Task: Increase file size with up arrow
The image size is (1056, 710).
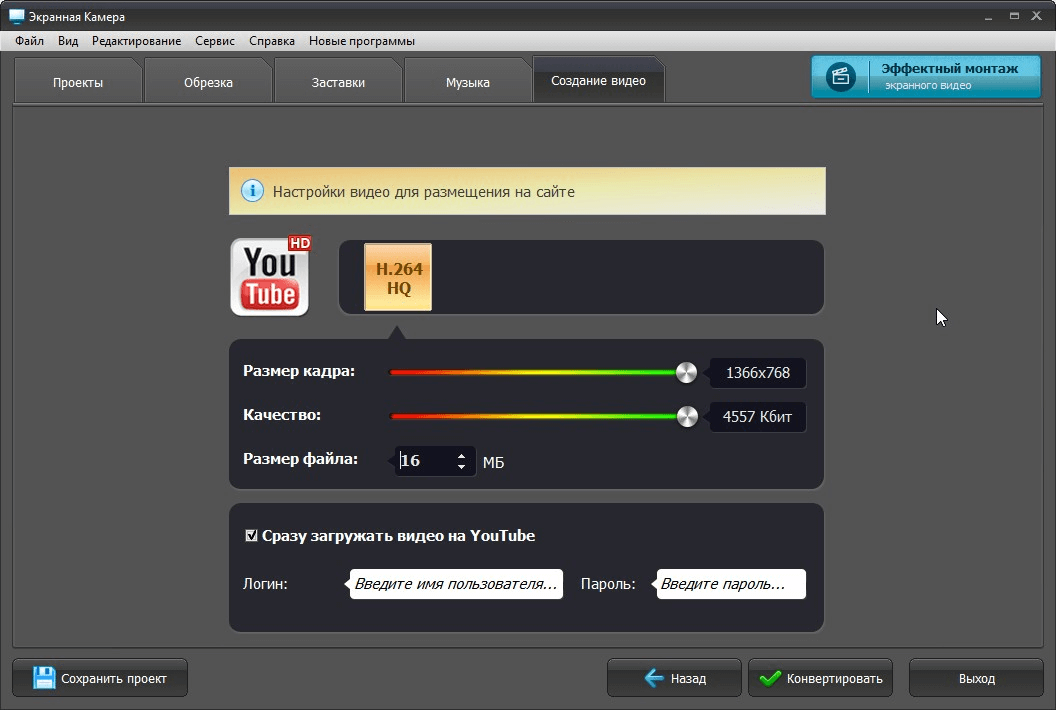Action: coord(461,455)
